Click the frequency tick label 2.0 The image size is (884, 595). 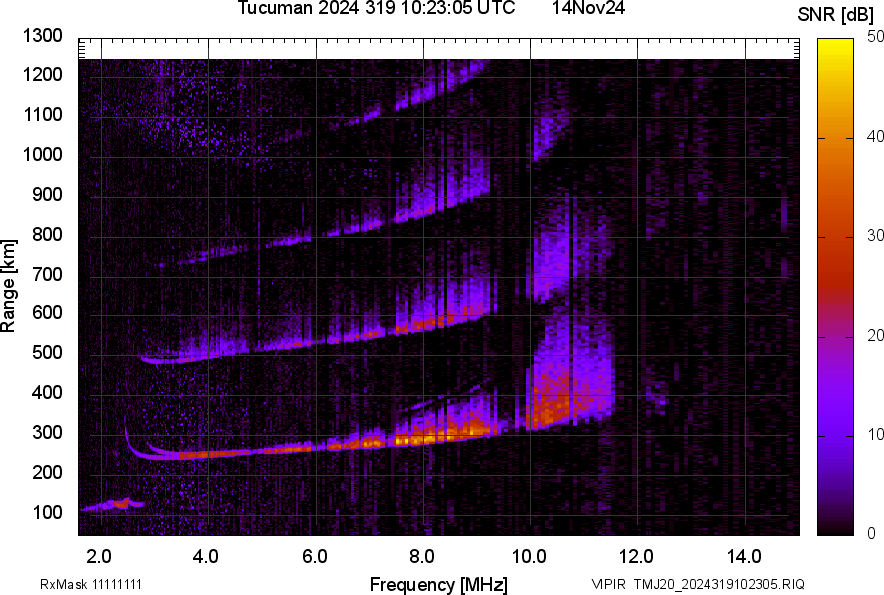coord(99,557)
